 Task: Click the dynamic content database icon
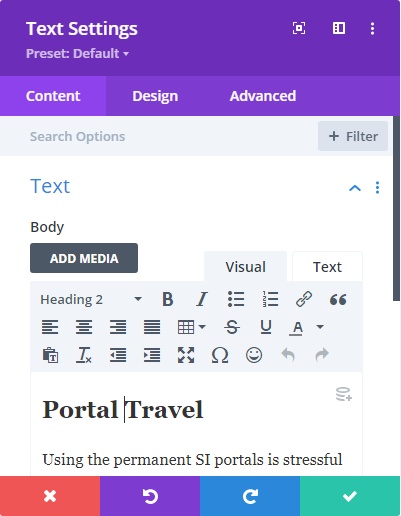[344, 394]
